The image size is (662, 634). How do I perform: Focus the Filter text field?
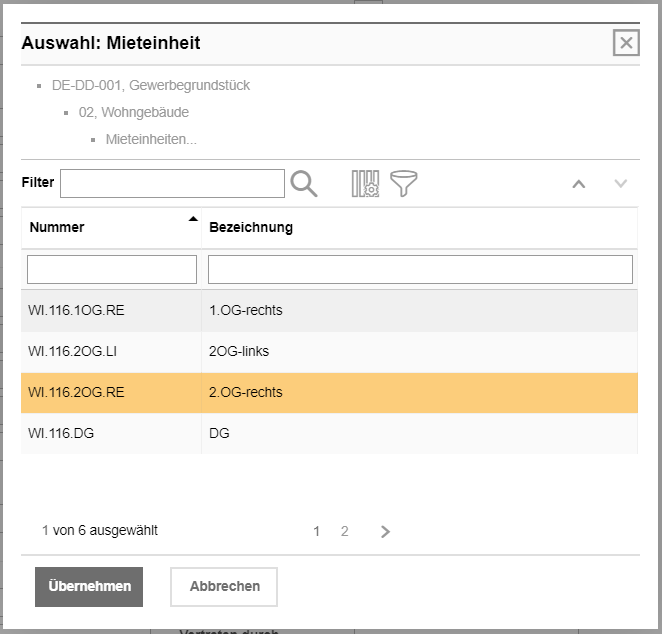[x=172, y=184]
